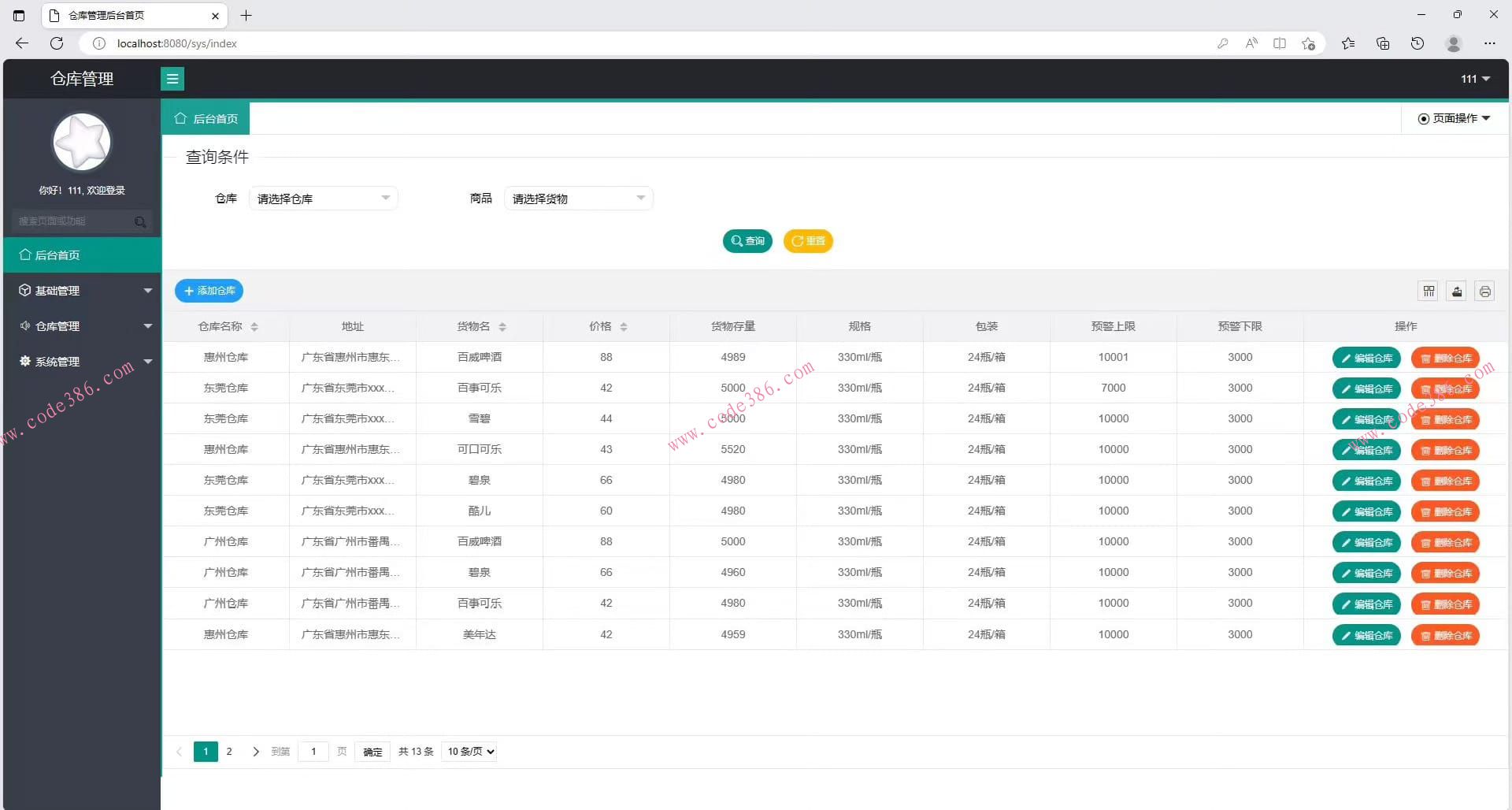
Task: Open browser history icon
Action: point(1417,43)
